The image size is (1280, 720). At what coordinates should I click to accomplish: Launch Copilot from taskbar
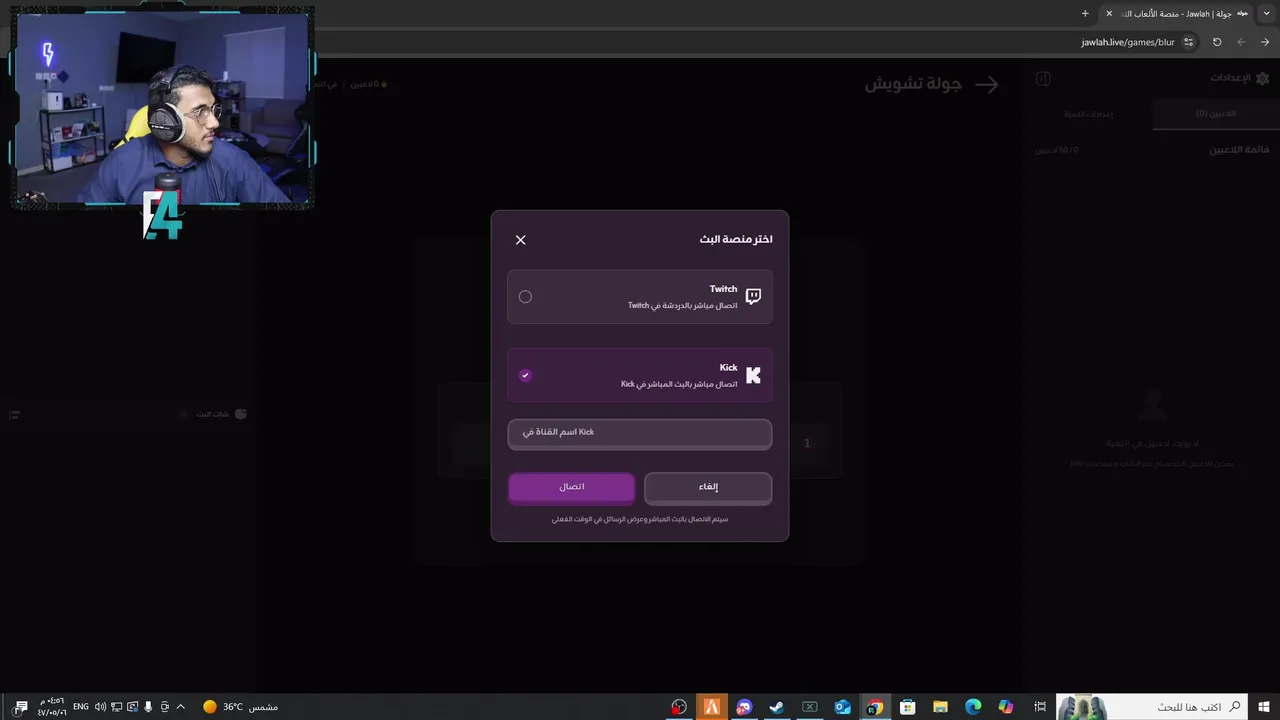point(1006,707)
